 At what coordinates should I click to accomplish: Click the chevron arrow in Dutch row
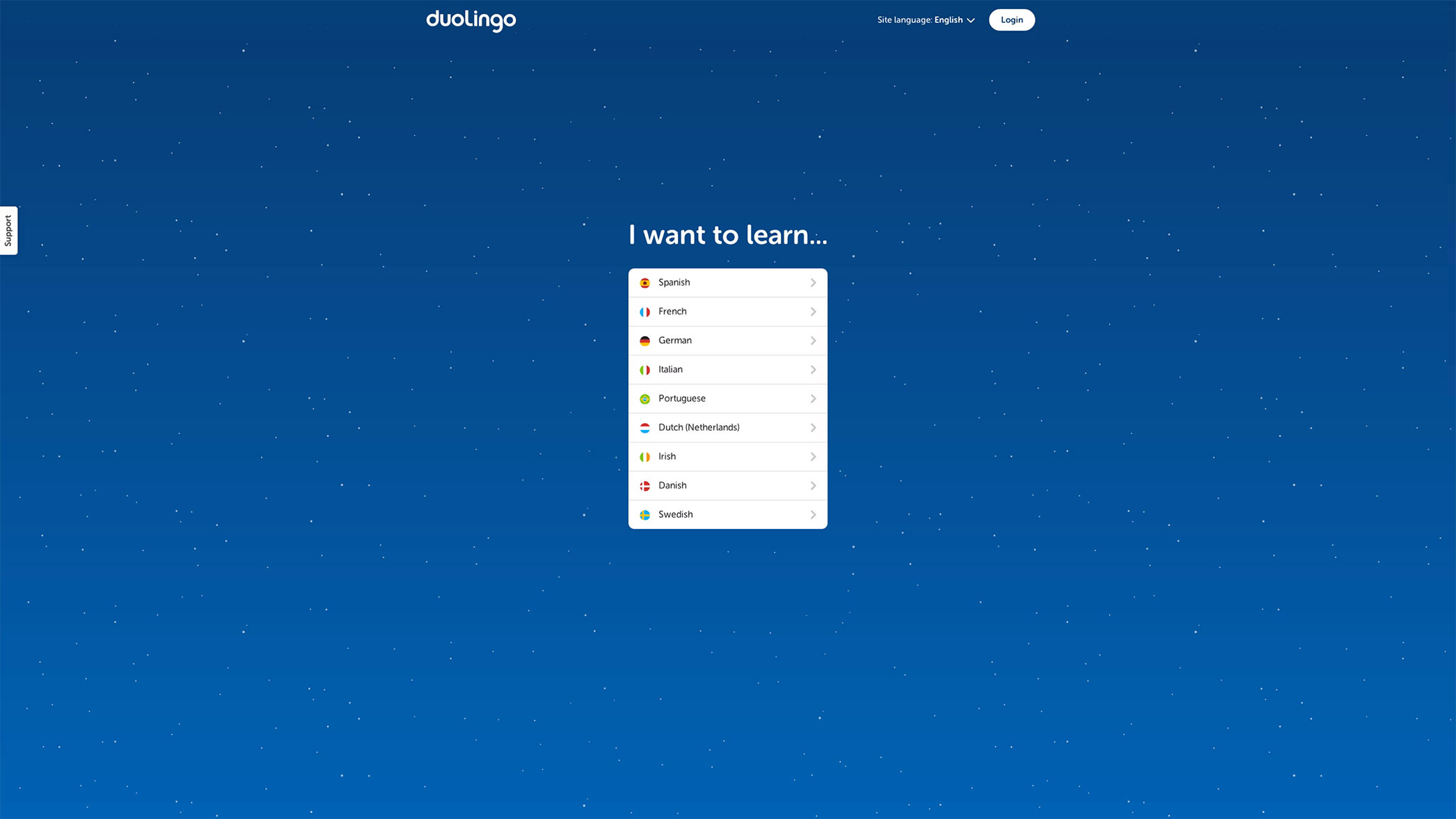[x=813, y=428]
